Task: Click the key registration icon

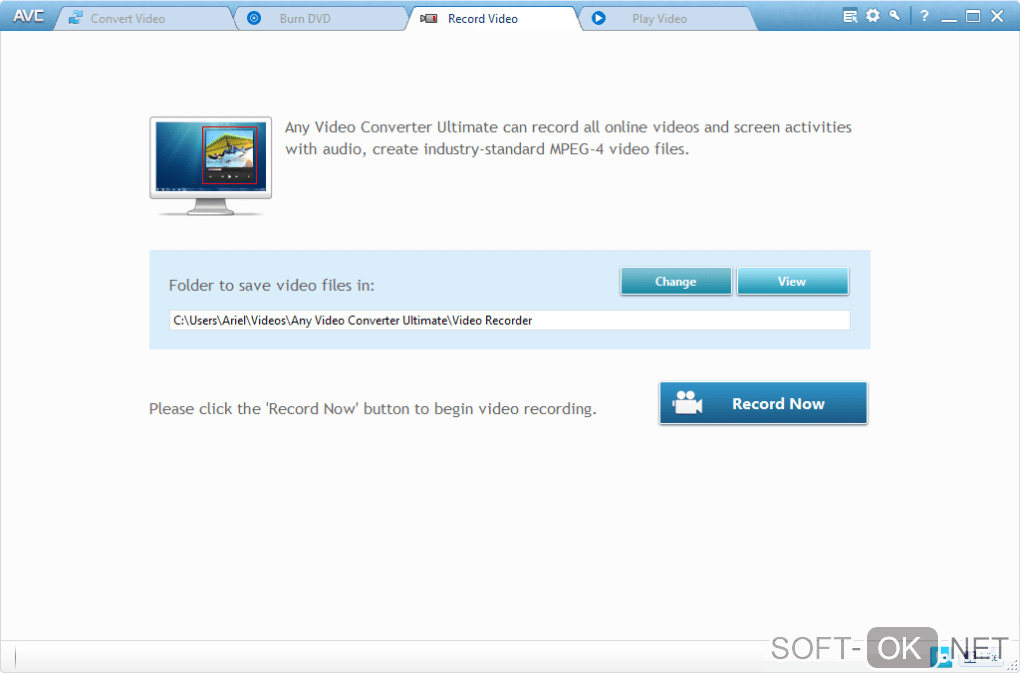Action: tap(895, 15)
